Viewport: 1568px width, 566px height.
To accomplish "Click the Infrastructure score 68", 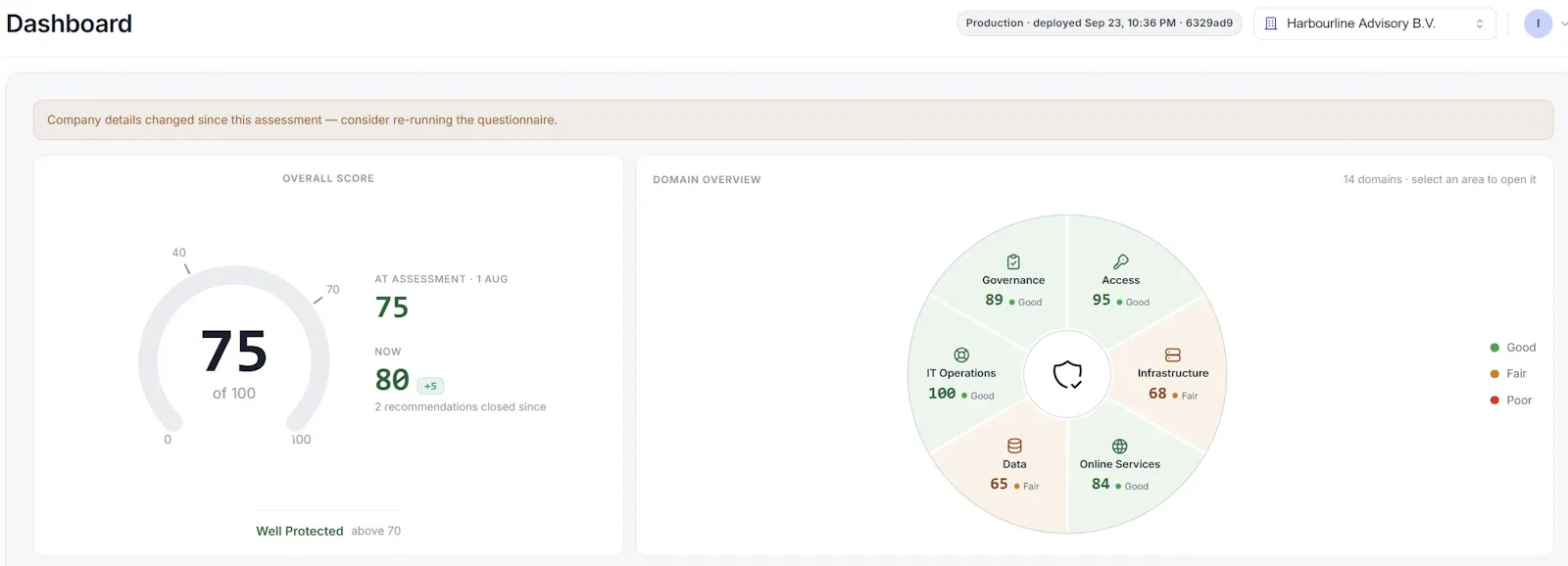I will [x=1157, y=394].
